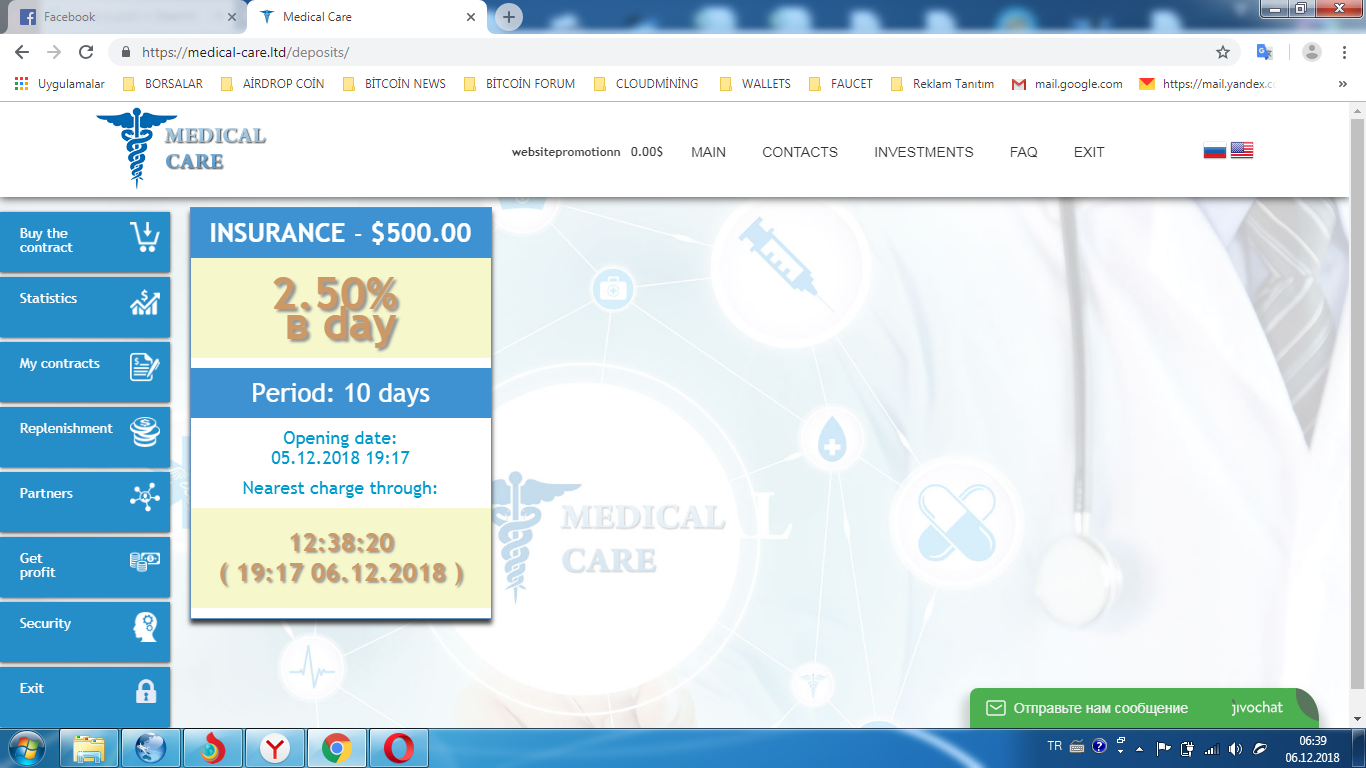This screenshot has height=768, width=1366.
Task: Open the Partners section in sidebar
Action: 85,500
